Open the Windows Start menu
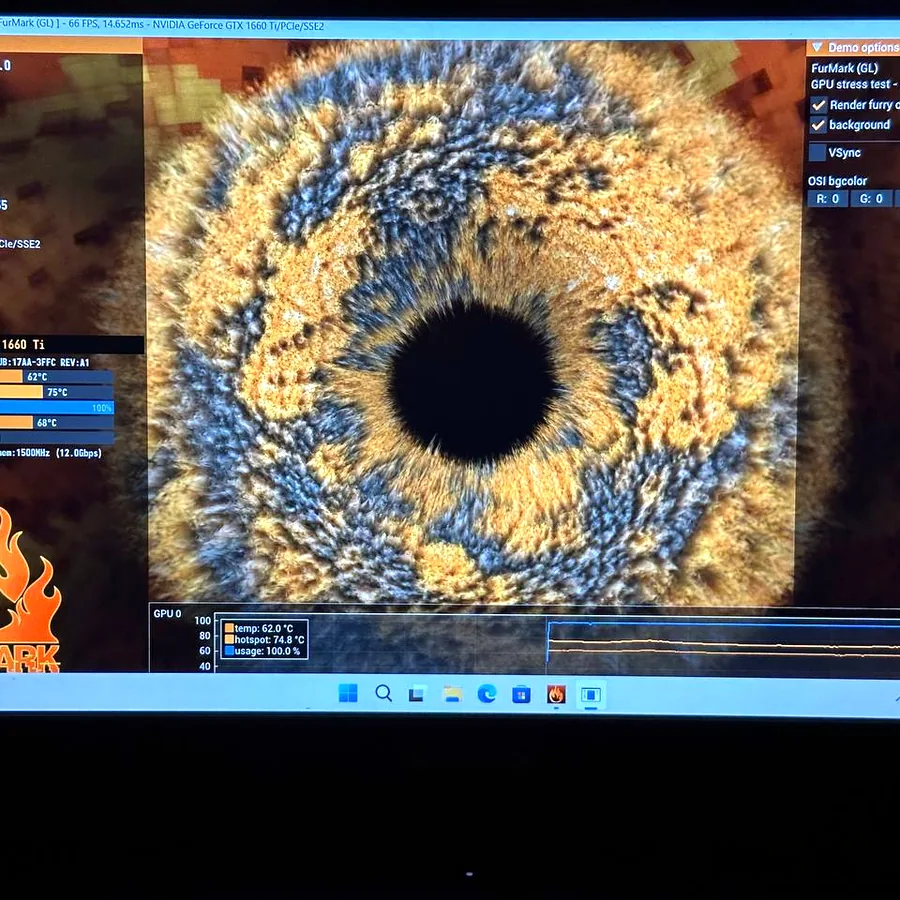The width and height of the screenshot is (900, 900). pos(348,693)
